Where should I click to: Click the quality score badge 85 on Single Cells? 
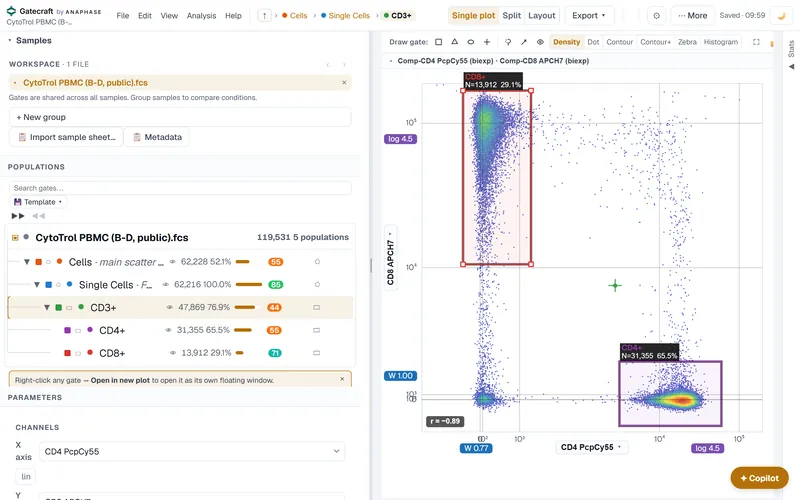point(276,284)
